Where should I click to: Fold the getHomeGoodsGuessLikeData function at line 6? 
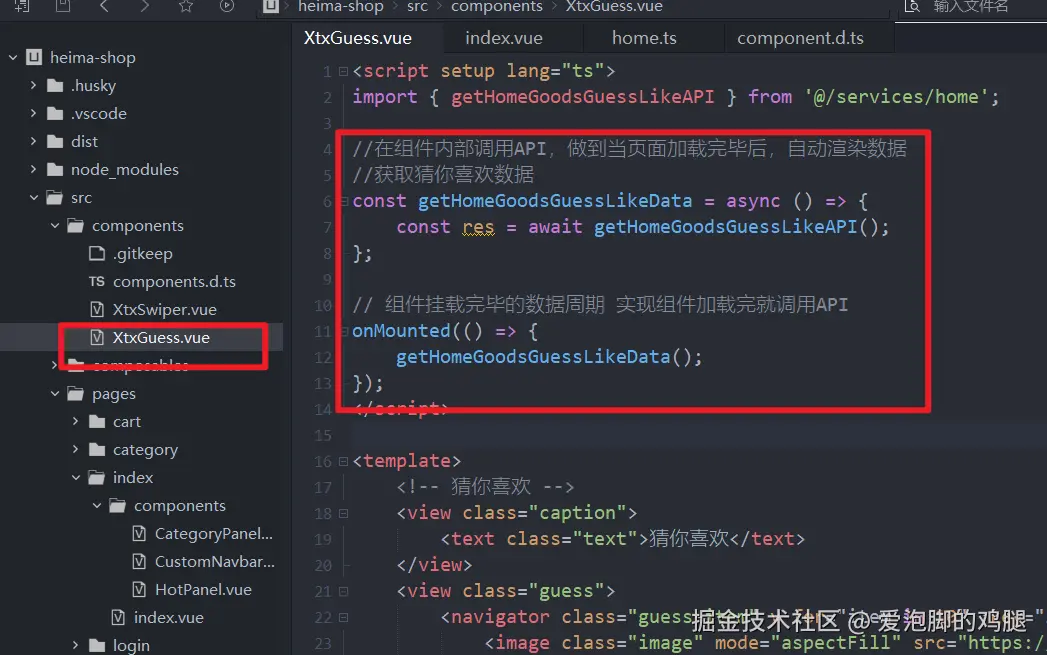point(343,201)
